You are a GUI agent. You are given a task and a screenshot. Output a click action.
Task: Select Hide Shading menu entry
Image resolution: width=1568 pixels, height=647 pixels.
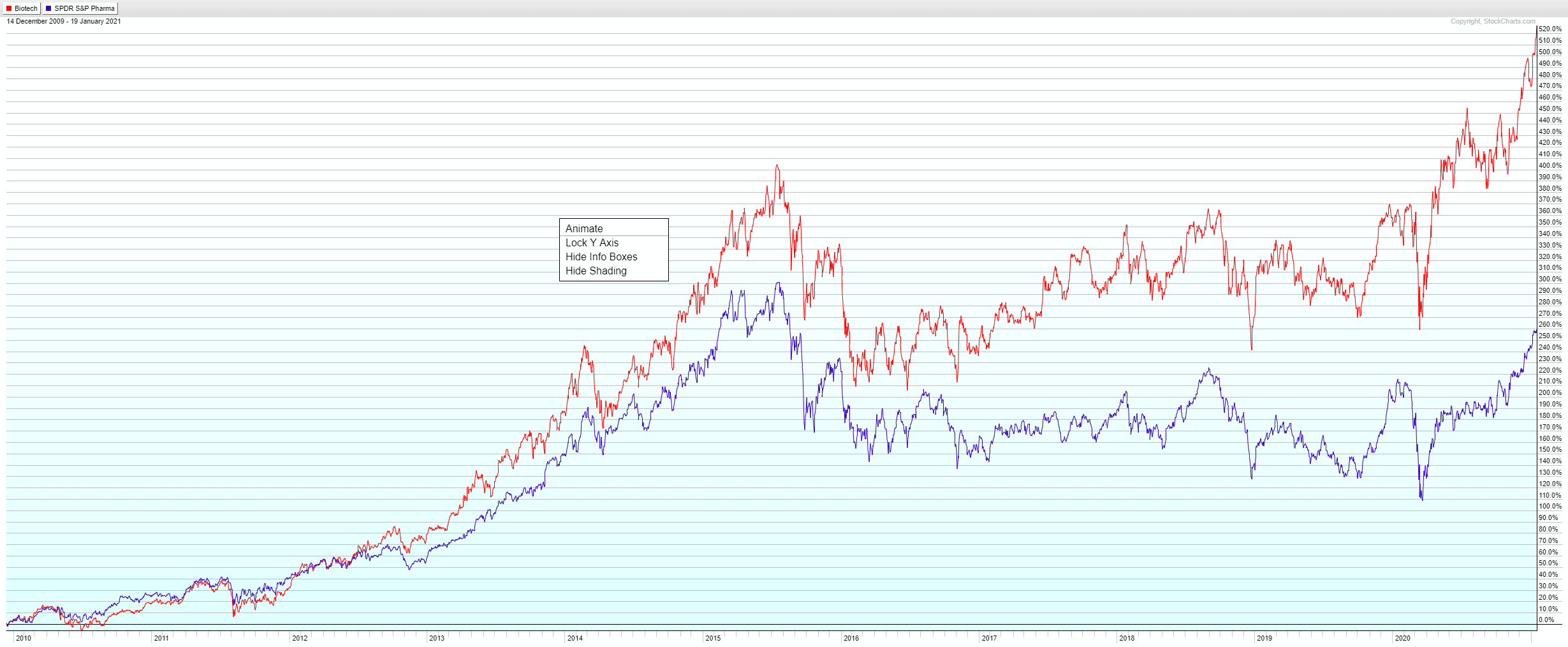tap(613, 271)
